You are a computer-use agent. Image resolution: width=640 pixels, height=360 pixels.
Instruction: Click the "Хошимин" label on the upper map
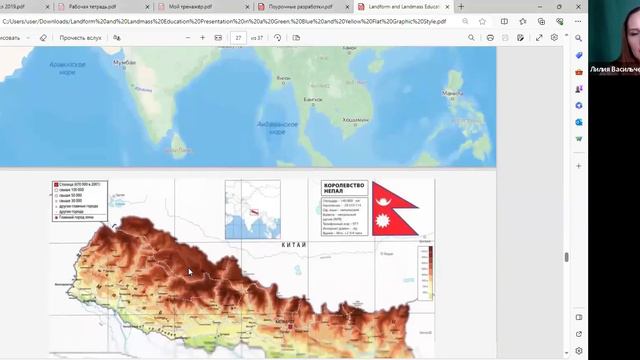[356, 120]
